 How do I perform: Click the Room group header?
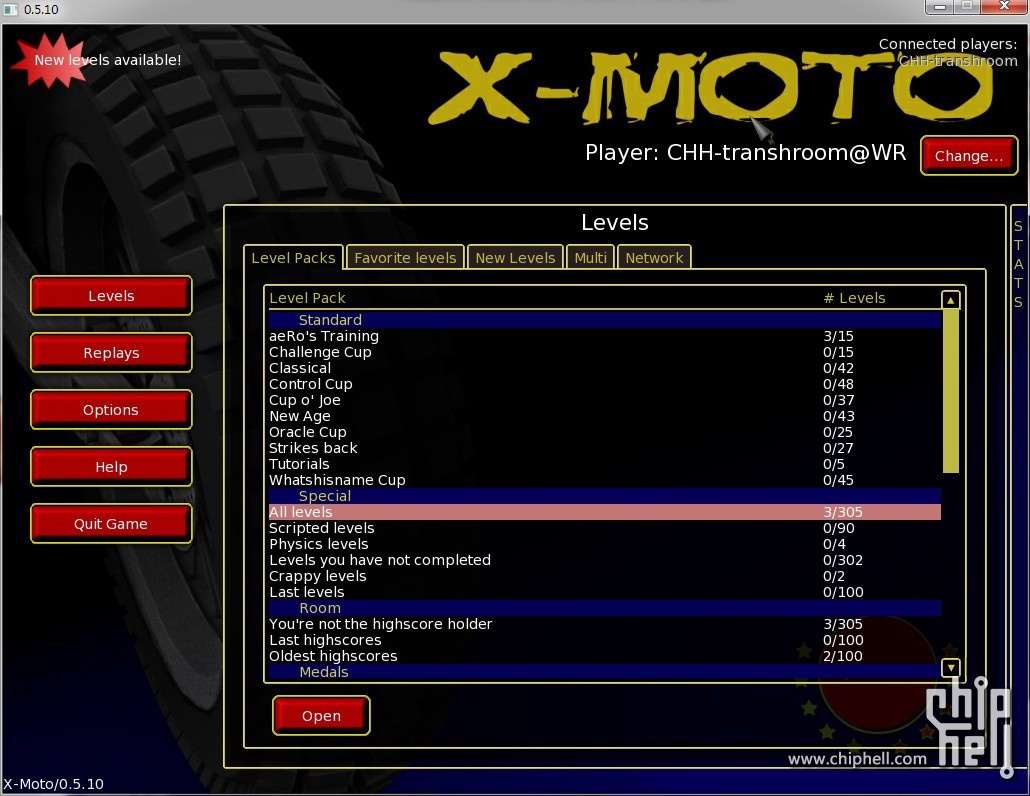604,608
